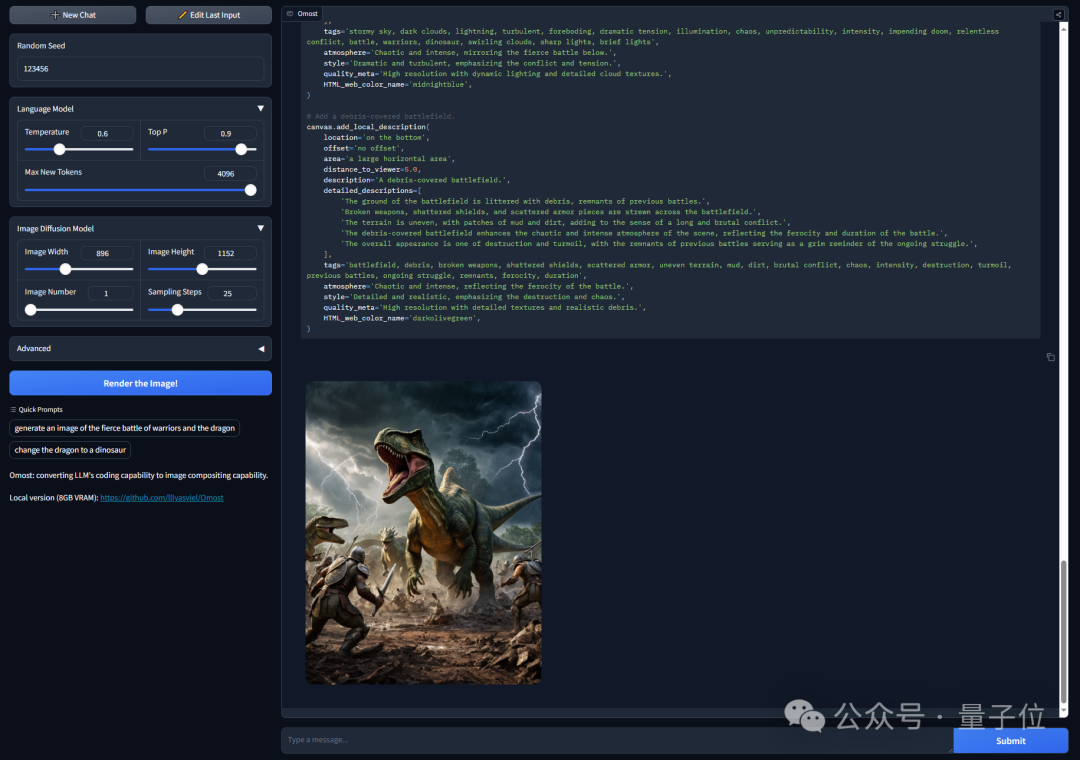Click the HTML_web_color_name 'darkolivegreen' line
1080x760 pixels.
[x=402, y=318]
